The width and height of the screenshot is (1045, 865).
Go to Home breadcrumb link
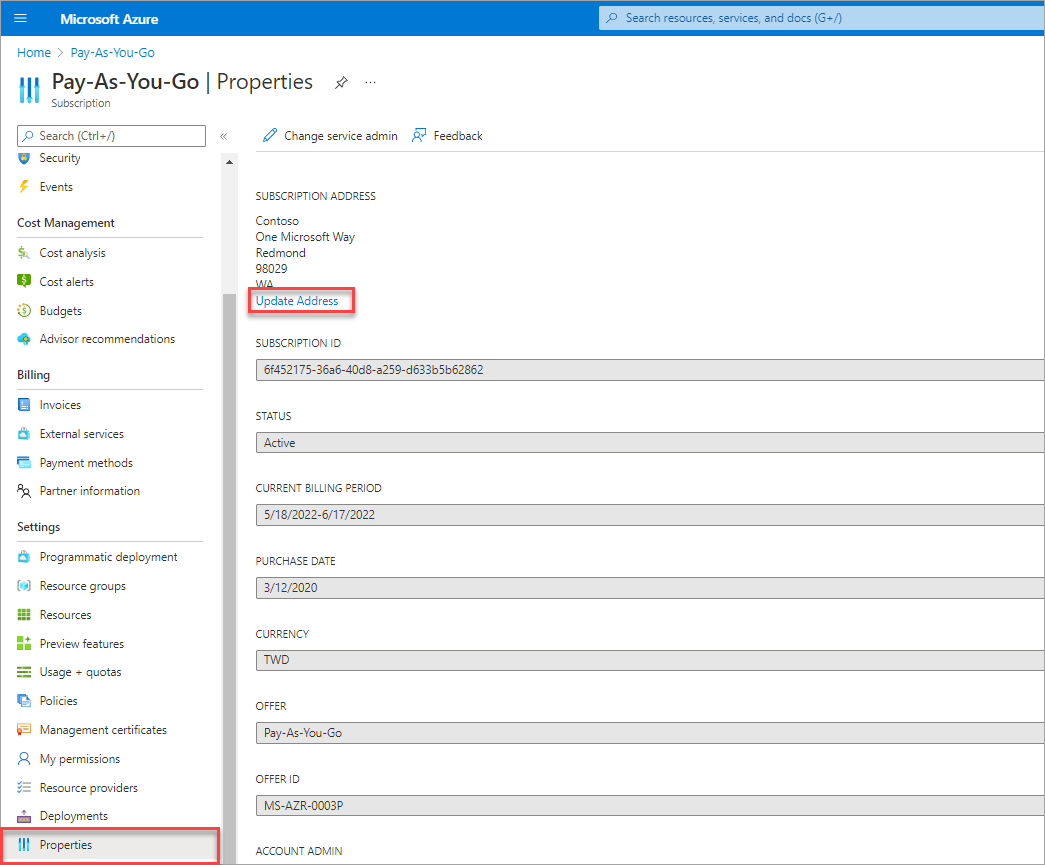point(34,53)
